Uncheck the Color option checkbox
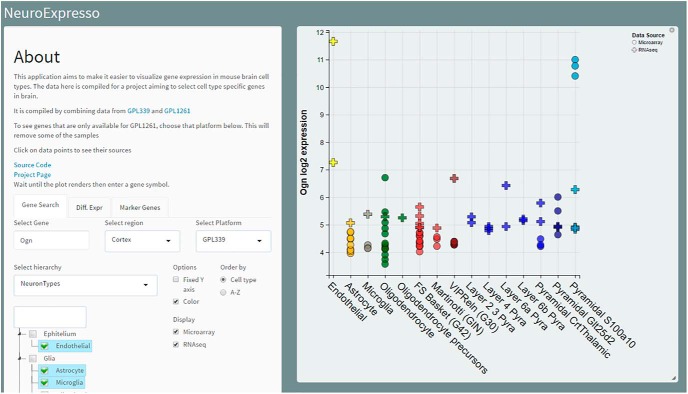This screenshot has width=688, height=394. tap(176, 301)
